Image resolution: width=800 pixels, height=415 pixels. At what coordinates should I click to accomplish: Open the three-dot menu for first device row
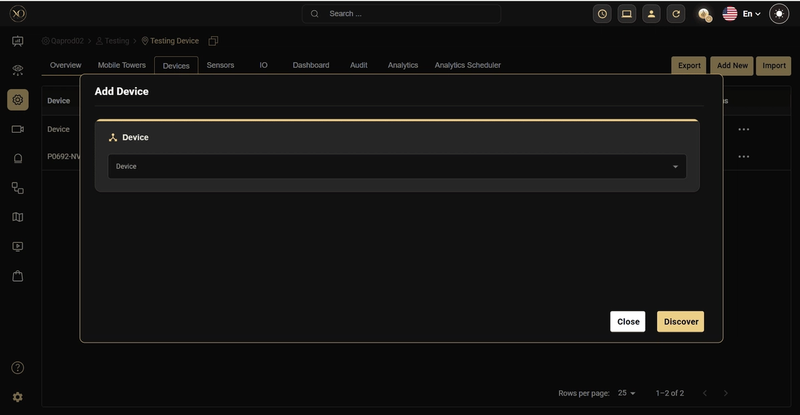click(744, 129)
